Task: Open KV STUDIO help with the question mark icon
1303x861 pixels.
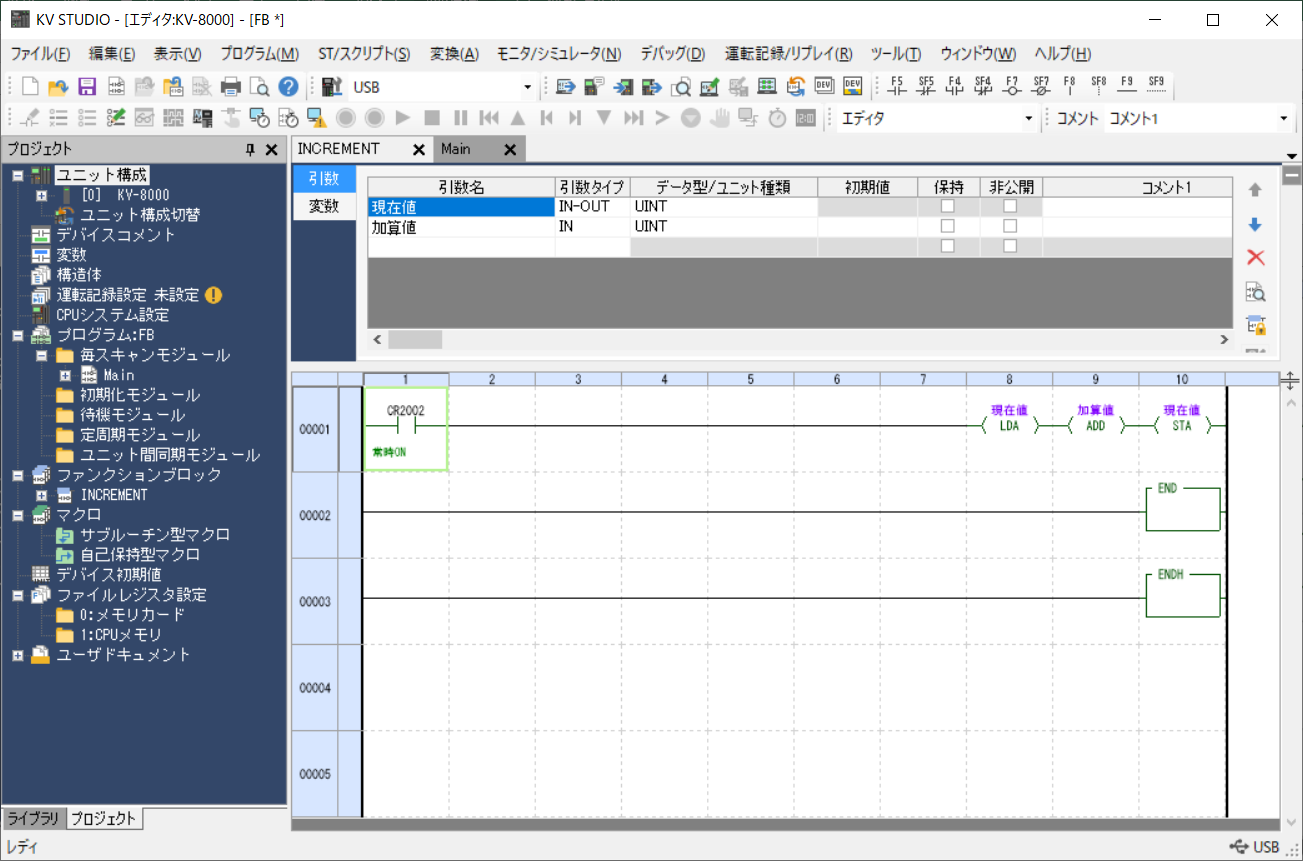Action: (287, 86)
